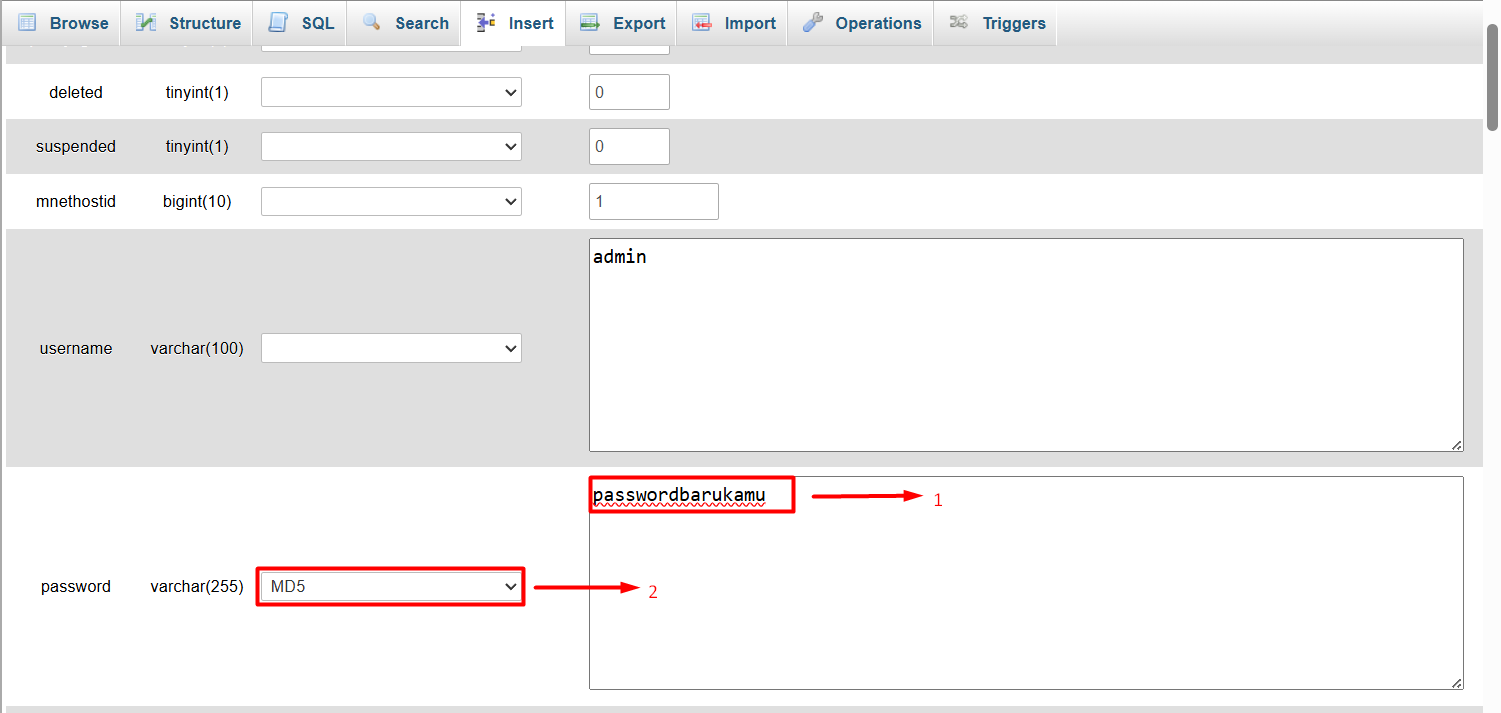Click the SQL document icon
This screenshot has height=713, width=1501.
pyautogui.click(x=278, y=23)
